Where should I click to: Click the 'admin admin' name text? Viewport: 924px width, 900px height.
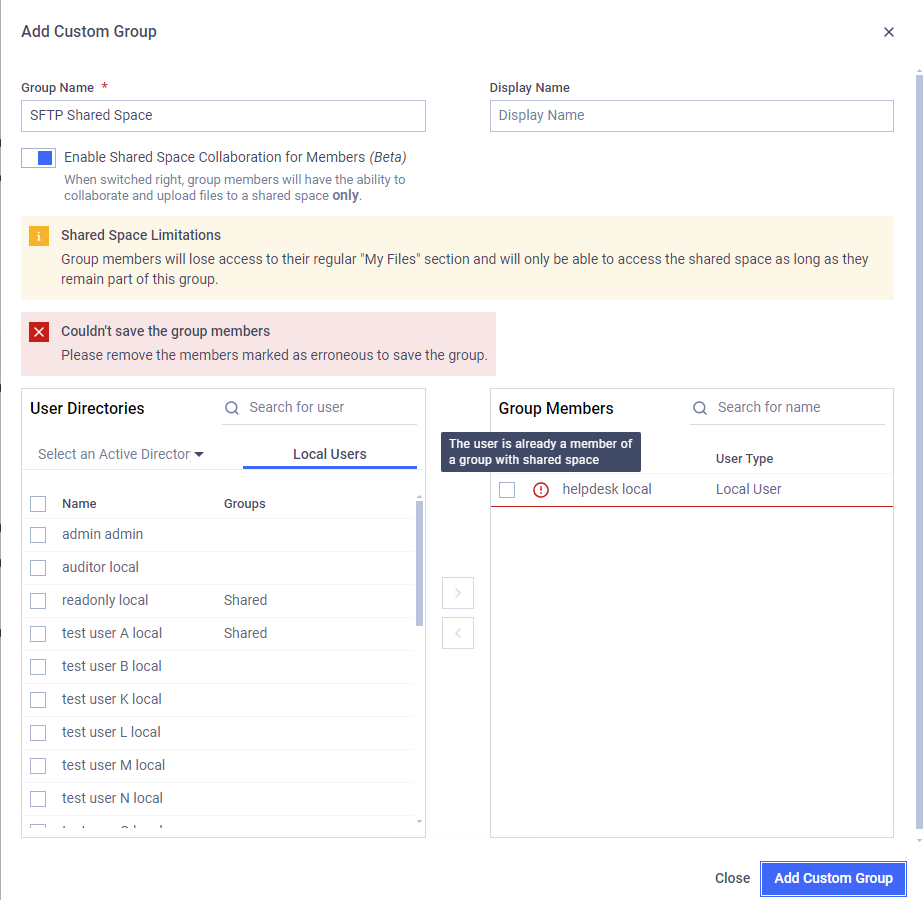click(x=103, y=535)
